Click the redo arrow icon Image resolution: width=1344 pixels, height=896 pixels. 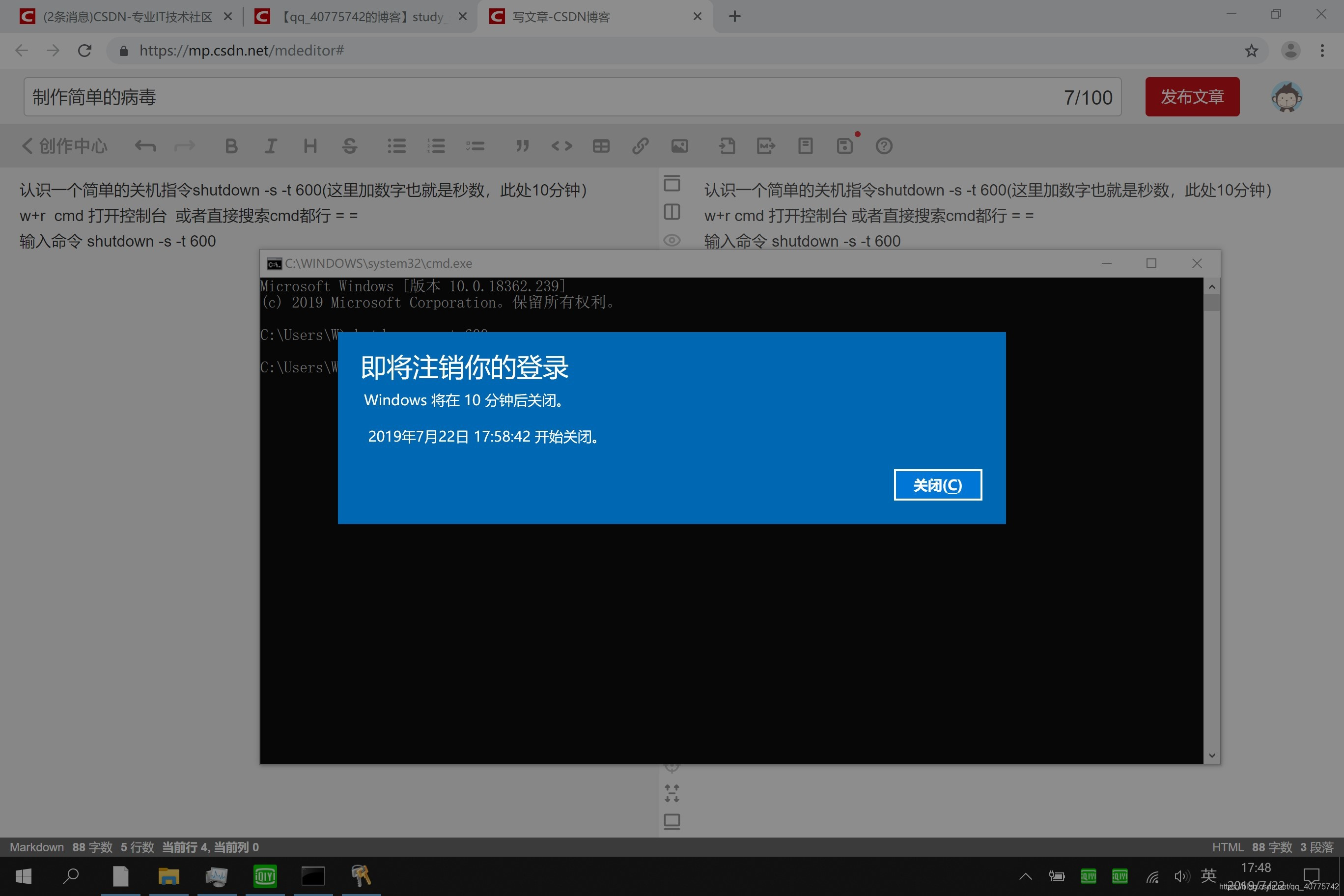pyautogui.click(x=185, y=146)
